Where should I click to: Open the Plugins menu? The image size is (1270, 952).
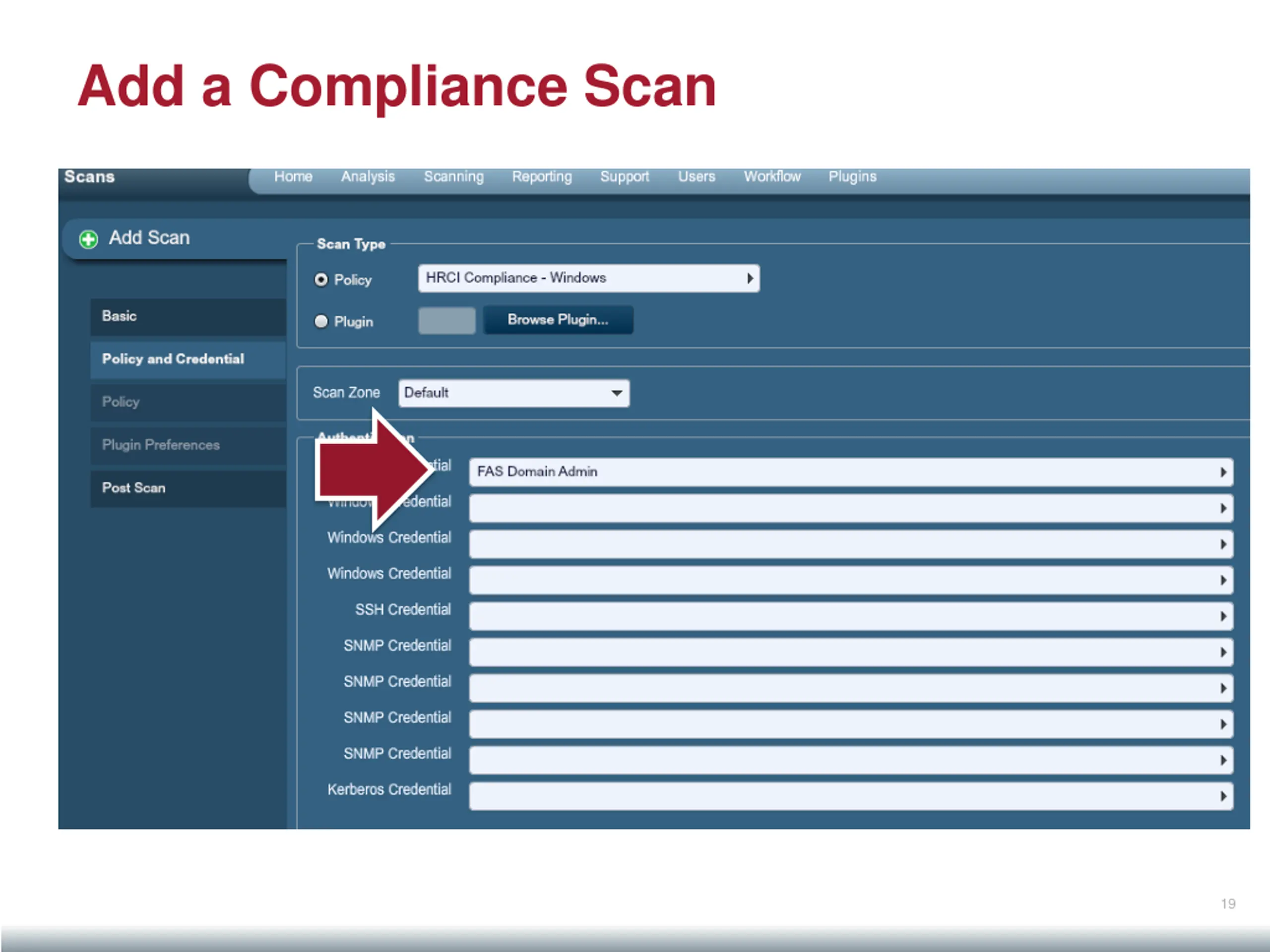[x=853, y=177]
